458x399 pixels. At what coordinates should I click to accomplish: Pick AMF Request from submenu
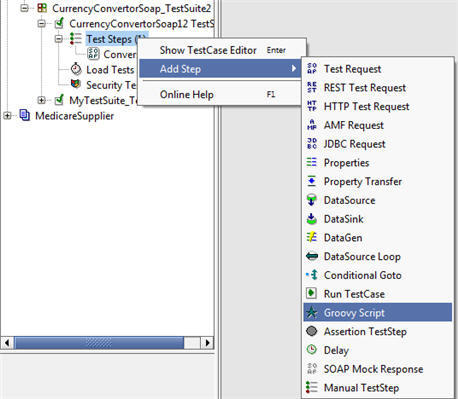click(378, 125)
